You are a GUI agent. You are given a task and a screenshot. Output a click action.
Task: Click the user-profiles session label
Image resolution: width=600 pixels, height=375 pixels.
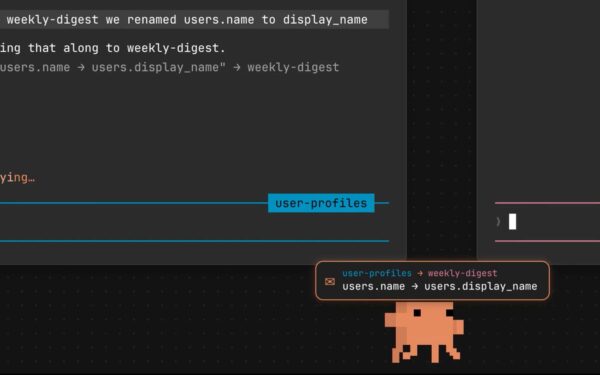tap(321, 203)
